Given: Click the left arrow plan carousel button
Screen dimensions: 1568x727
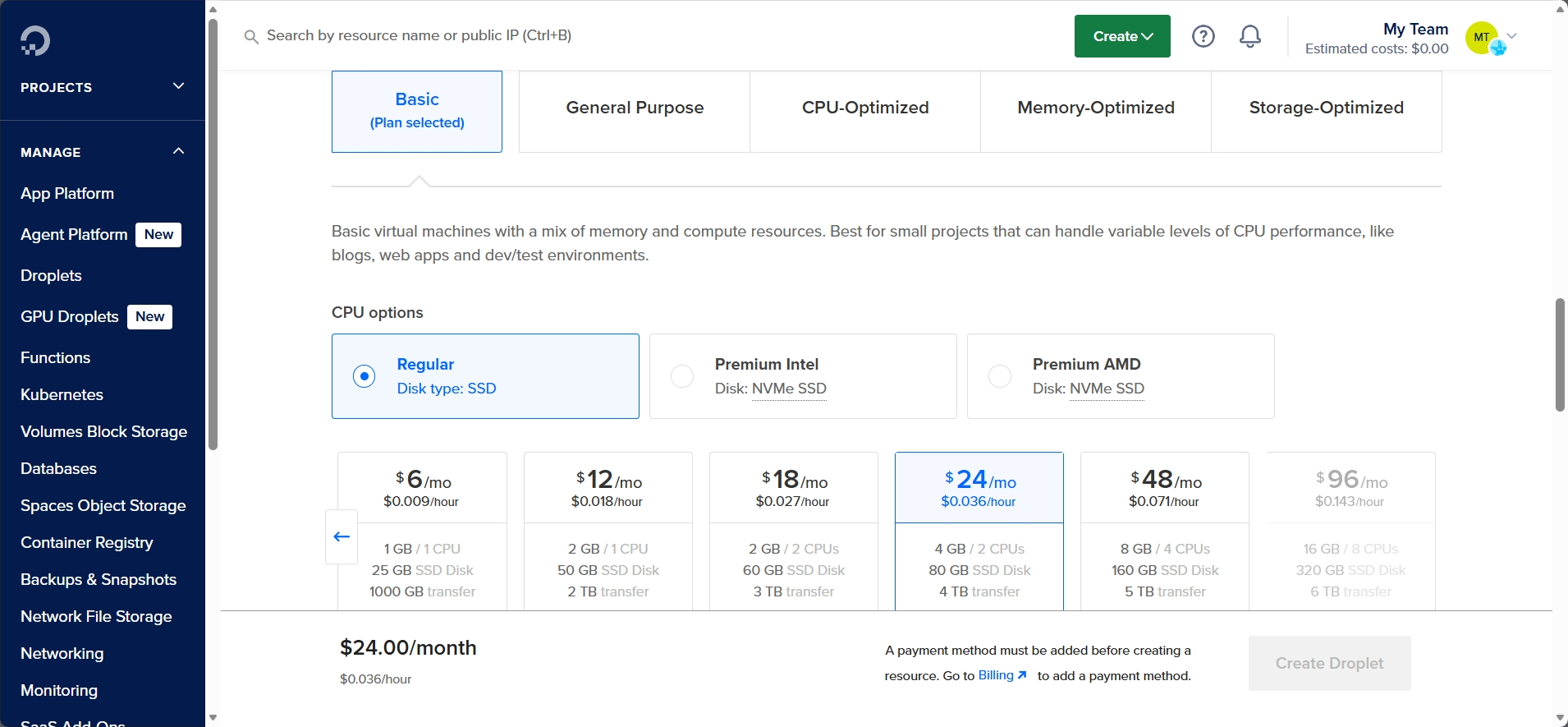Looking at the screenshot, I should [x=342, y=536].
